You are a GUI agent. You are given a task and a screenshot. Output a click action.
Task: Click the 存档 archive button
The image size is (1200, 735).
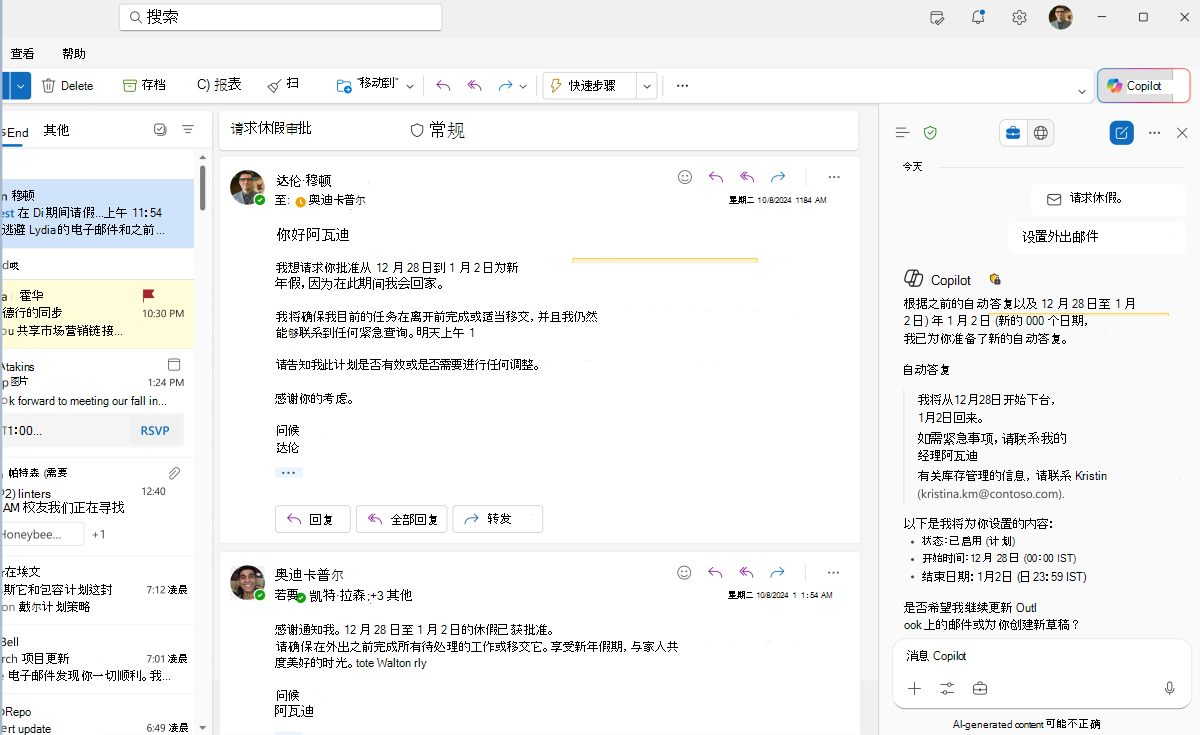144,86
